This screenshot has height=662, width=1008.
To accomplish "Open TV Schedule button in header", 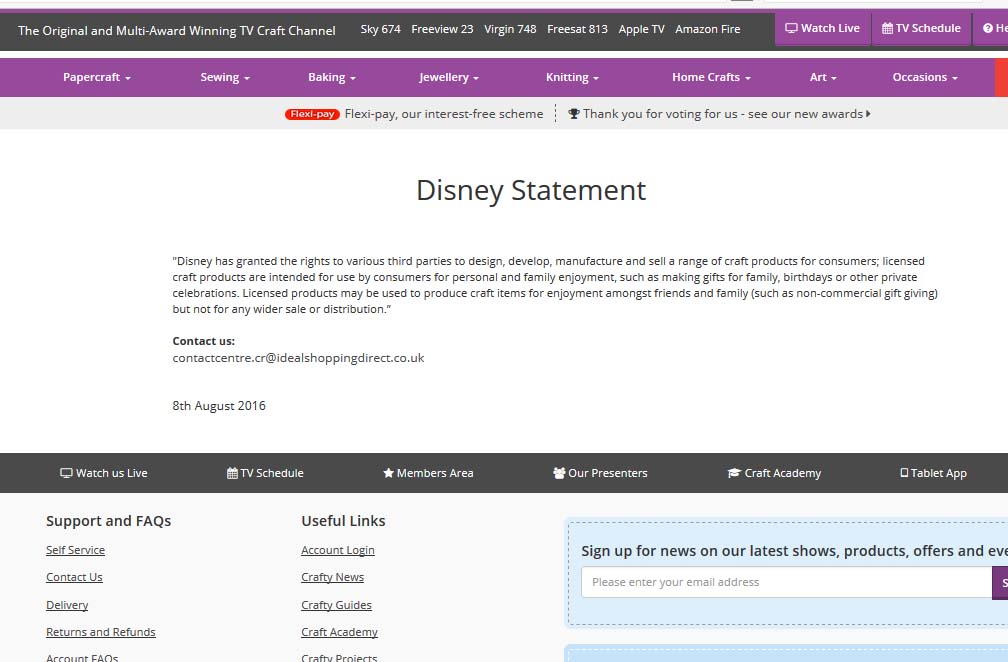I will pos(921,28).
